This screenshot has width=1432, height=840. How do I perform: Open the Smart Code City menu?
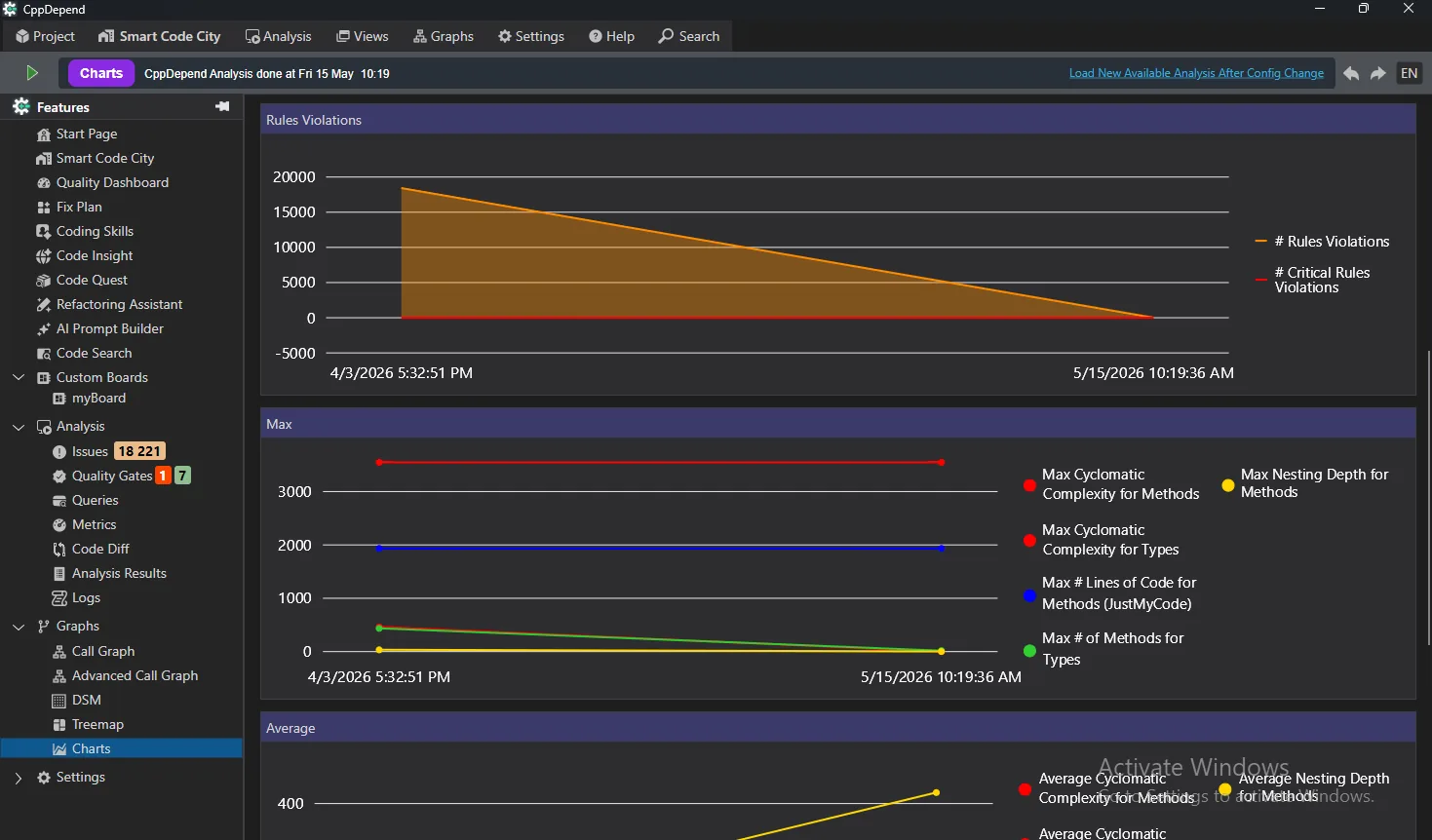(x=159, y=36)
